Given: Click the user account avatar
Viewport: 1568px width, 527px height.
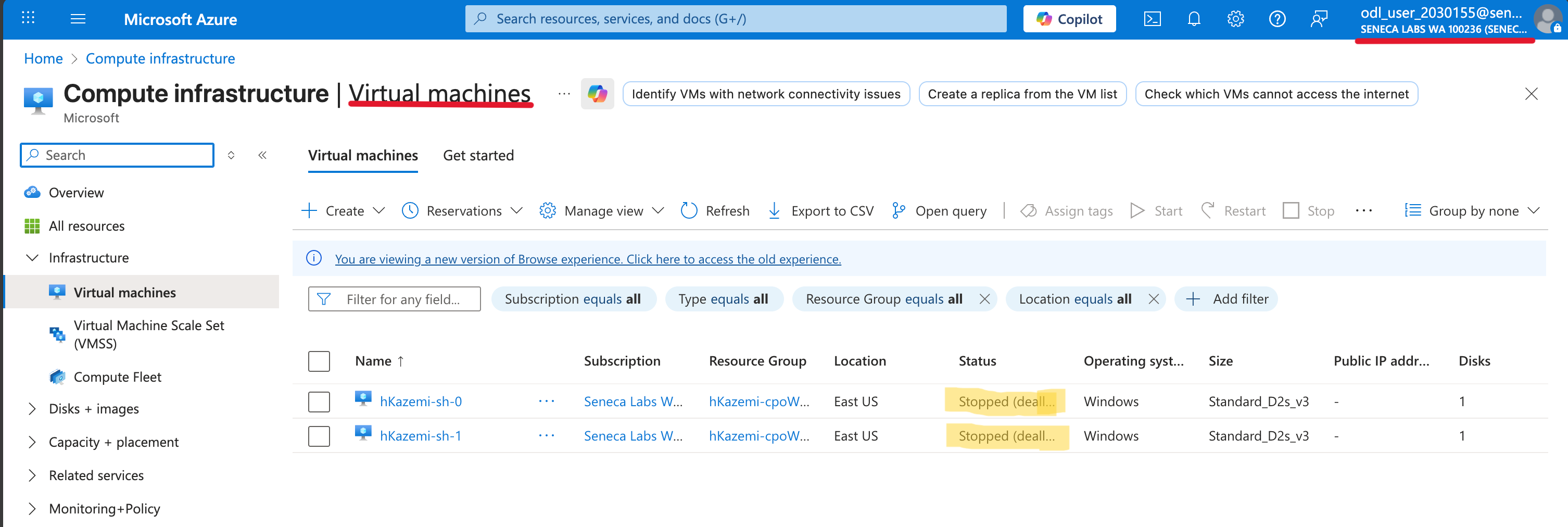Looking at the screenshot, I should (x=1548, y=19).
